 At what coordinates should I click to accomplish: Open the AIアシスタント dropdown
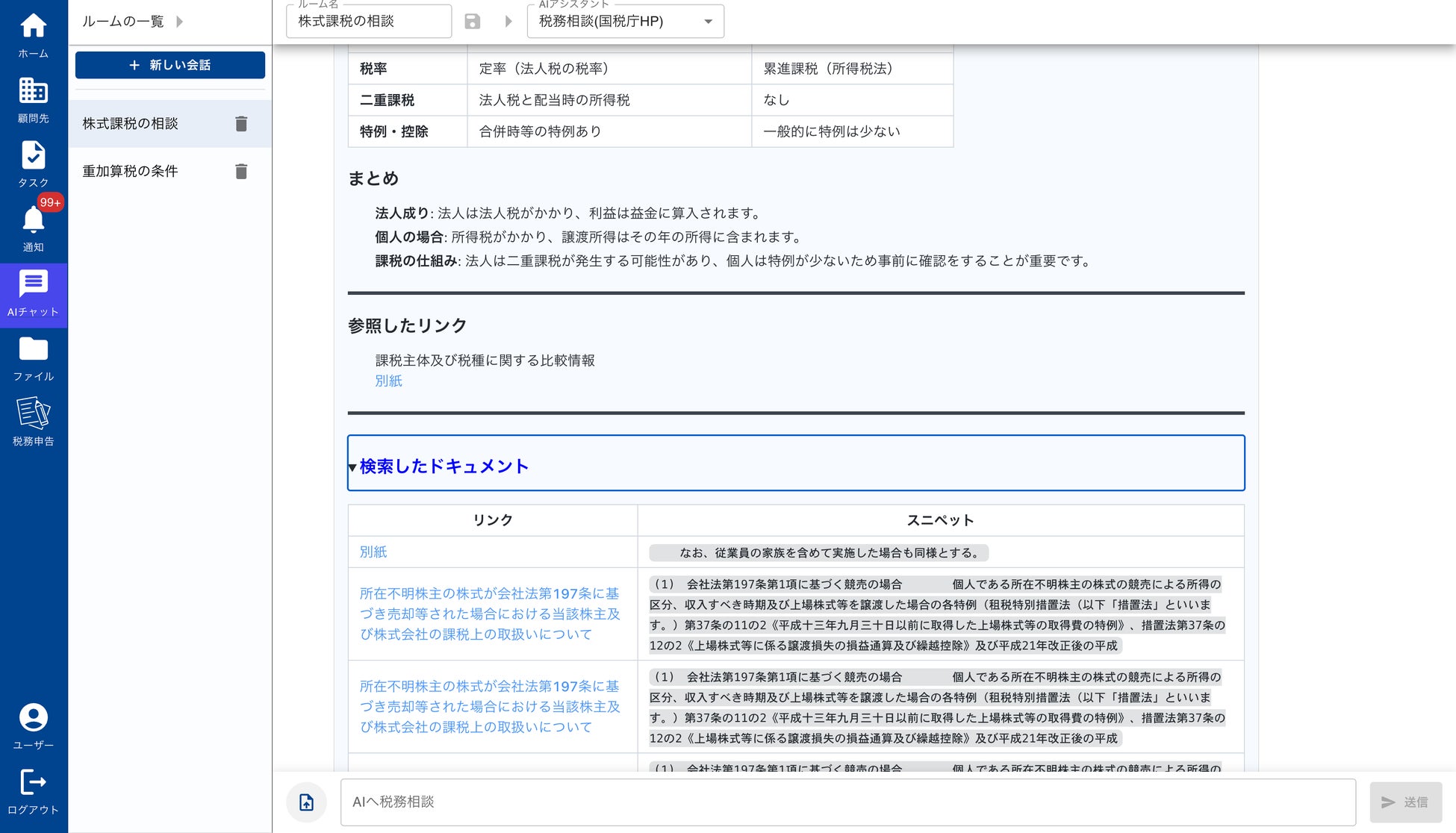click(626, 21)
